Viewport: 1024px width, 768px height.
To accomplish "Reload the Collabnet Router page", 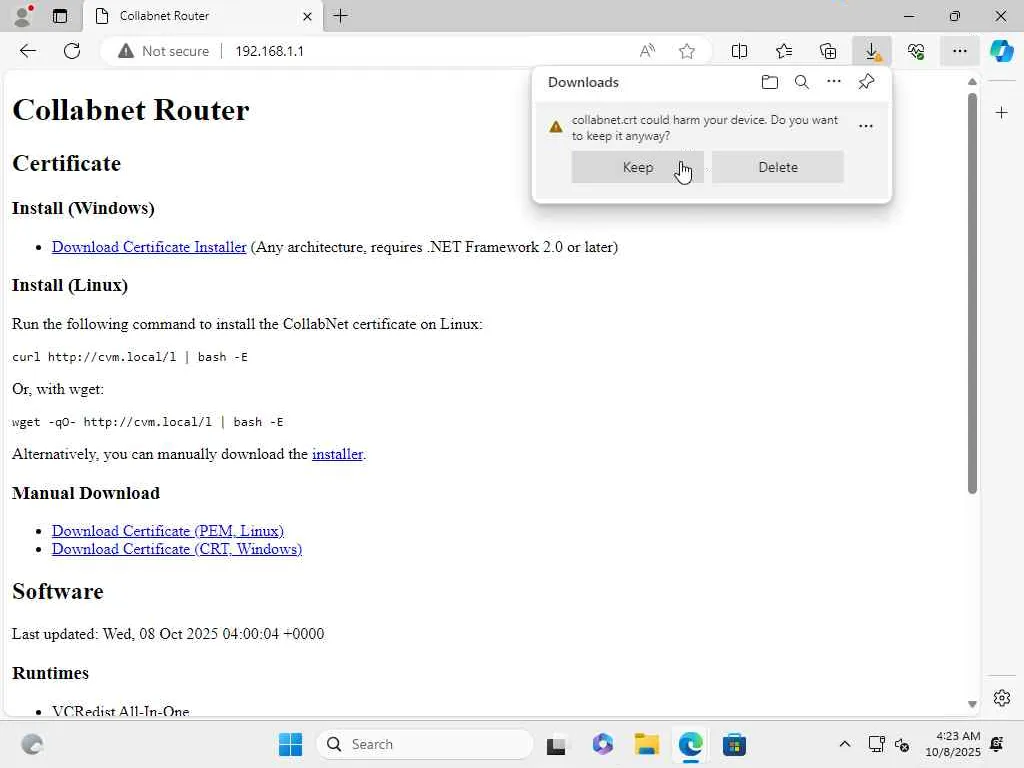I will tap(72, 51).
